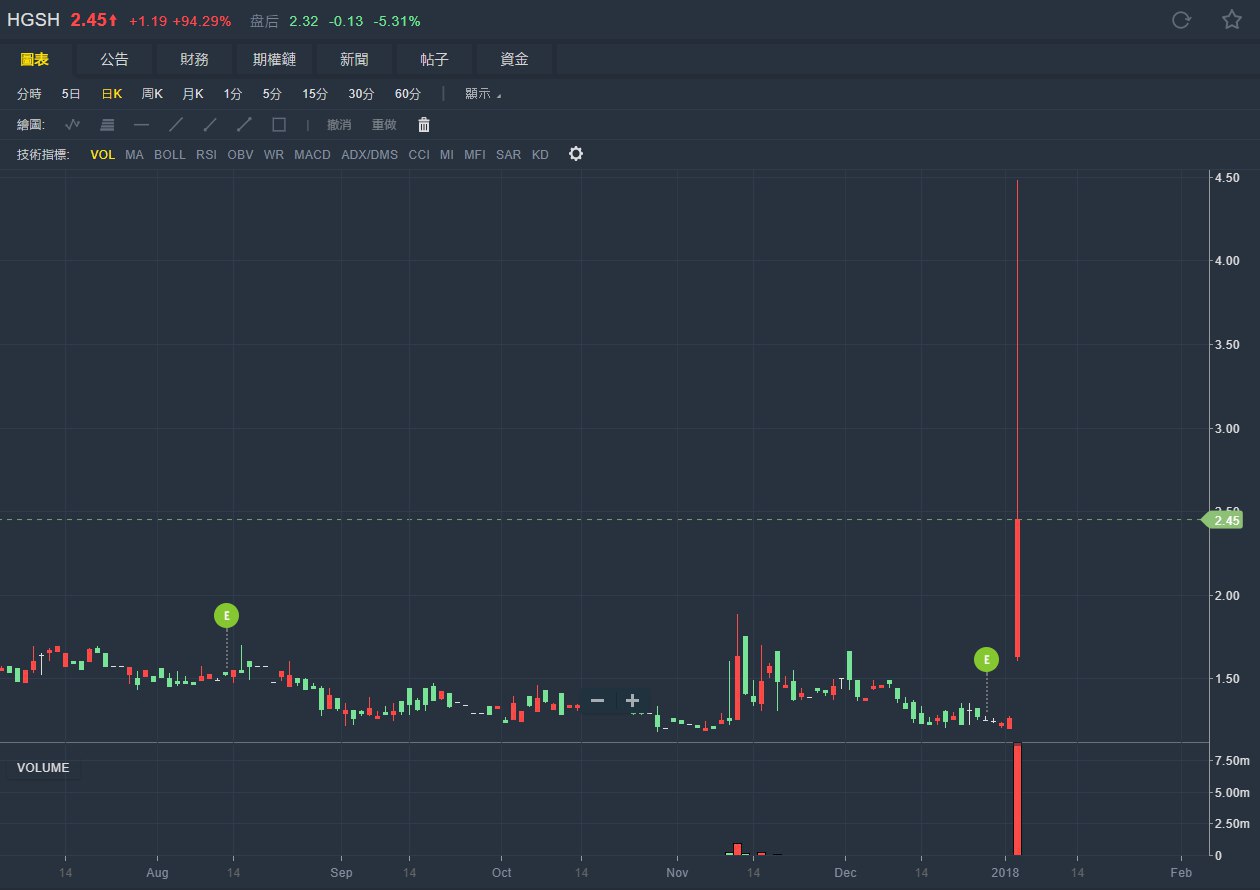Zoom out chart with minus icon
The image size is (1260, 890).
(597, 701)
